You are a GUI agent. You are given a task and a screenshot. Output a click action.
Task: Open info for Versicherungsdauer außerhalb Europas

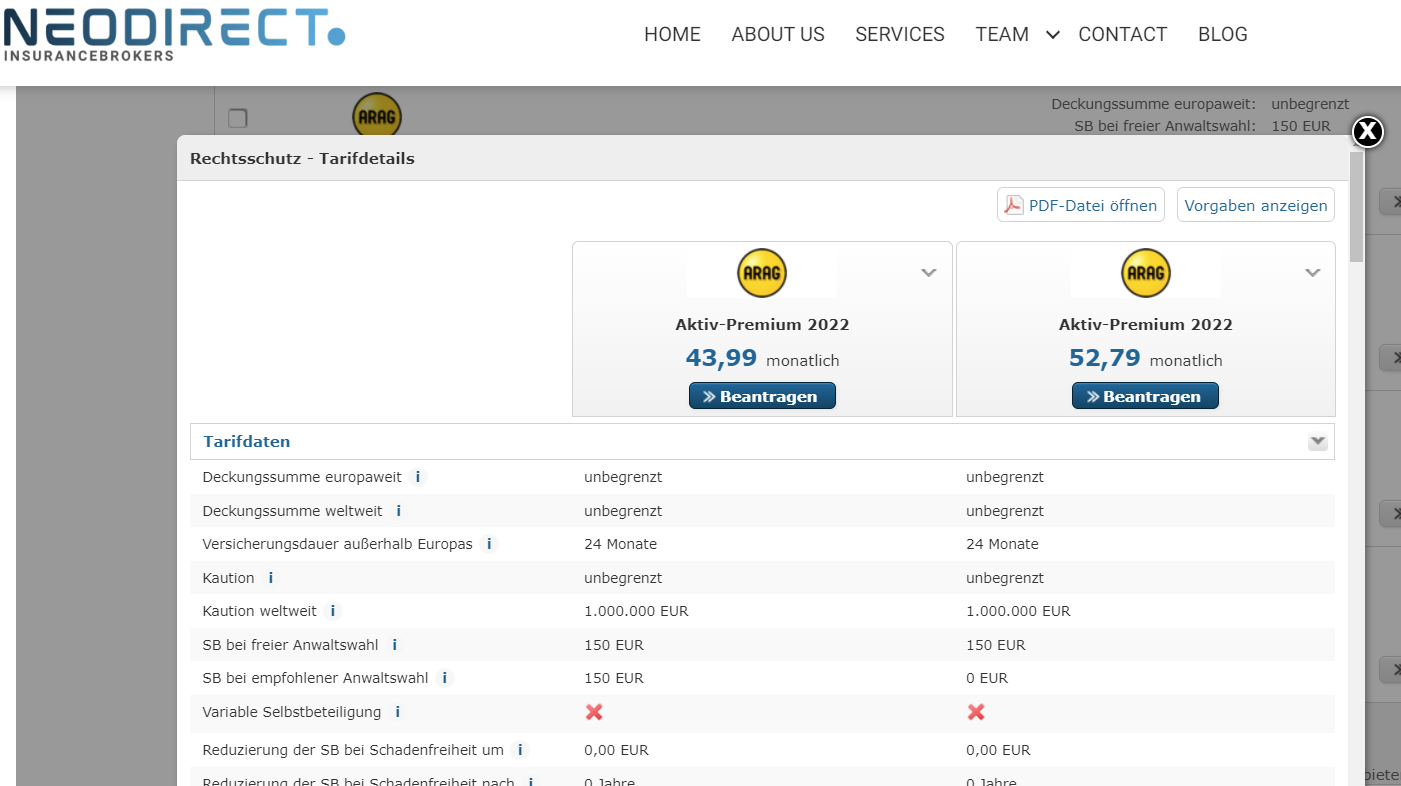[x=489, y=544]
